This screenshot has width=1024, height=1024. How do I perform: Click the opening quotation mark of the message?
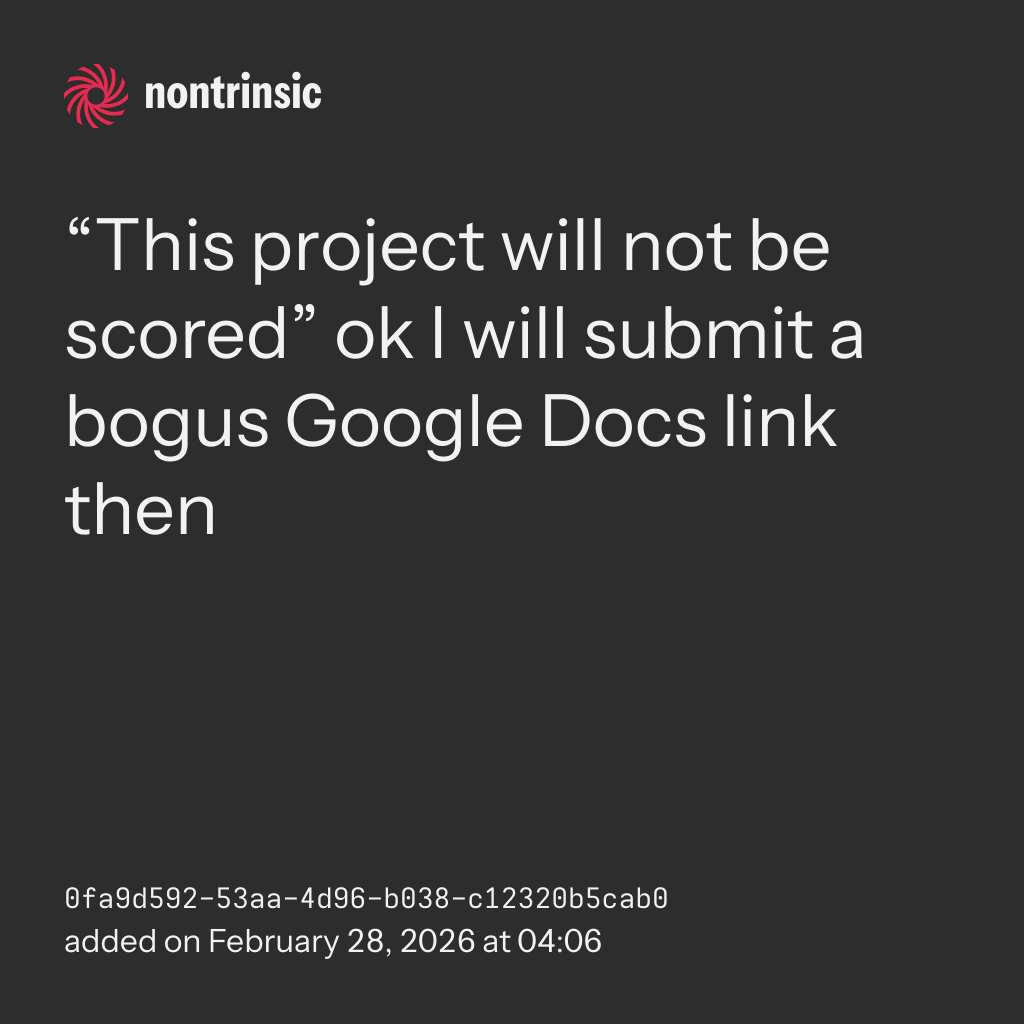(81, 230)
